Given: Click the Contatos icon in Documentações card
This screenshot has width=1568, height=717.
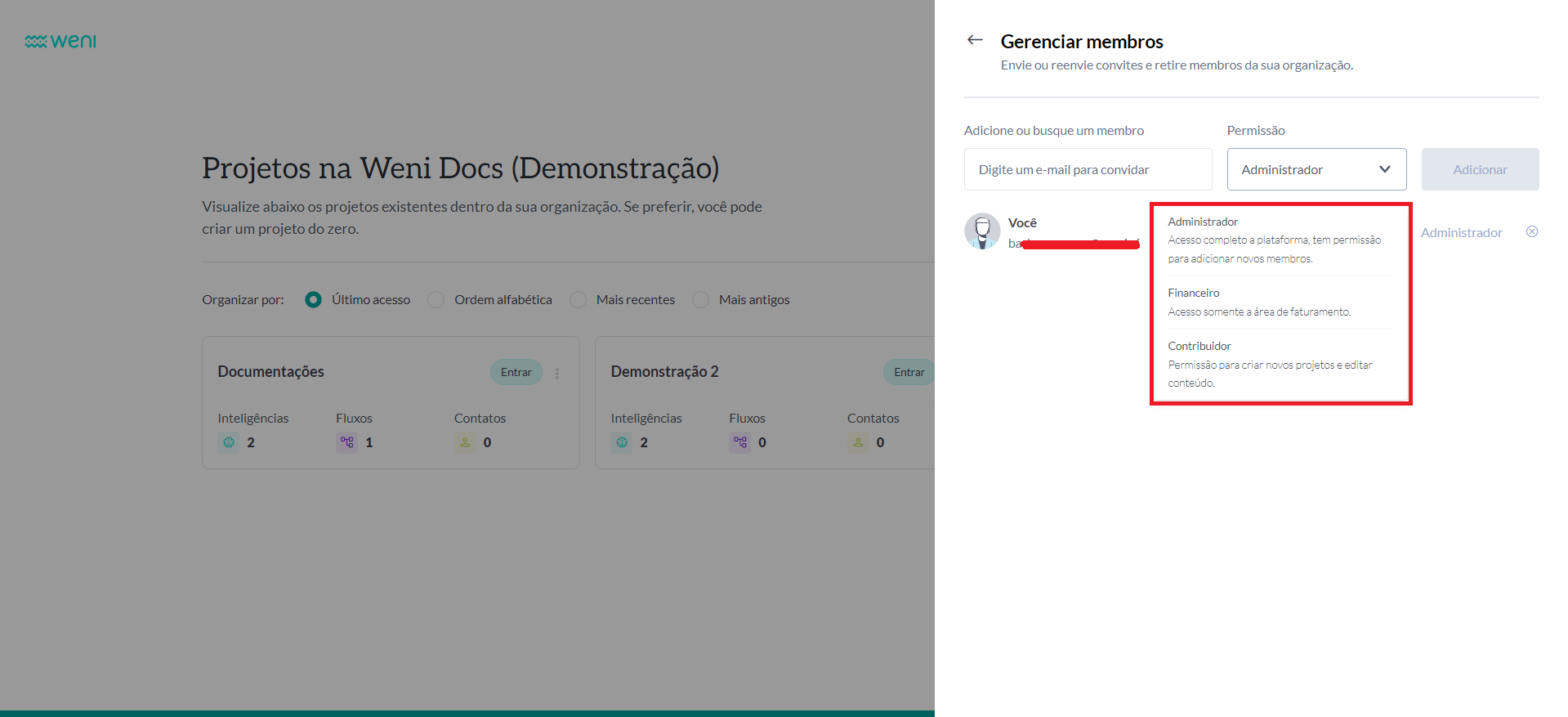Looking at the screenshot, I should 465,442.
